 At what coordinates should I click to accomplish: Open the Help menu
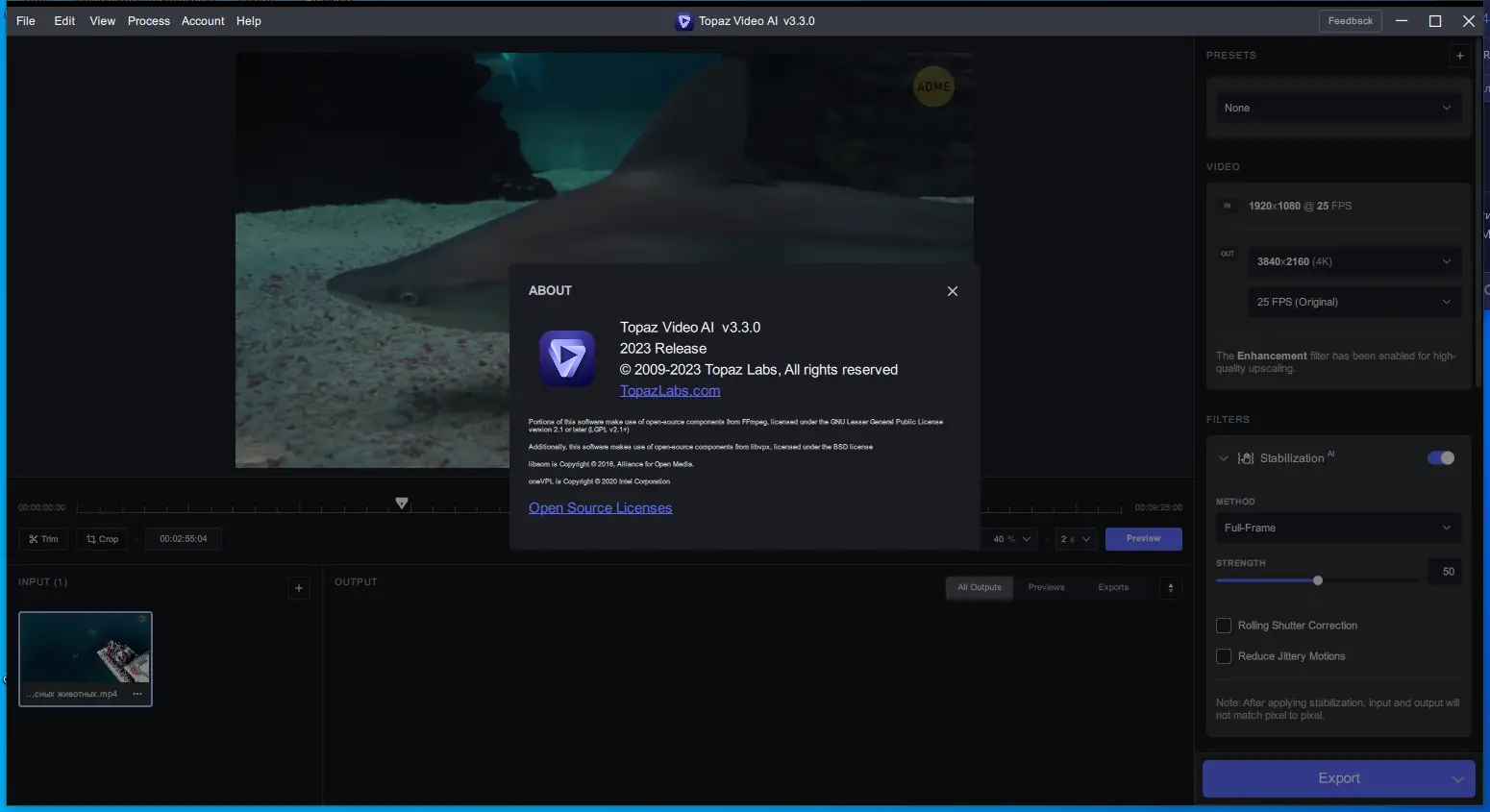click(x=249, y=21)
